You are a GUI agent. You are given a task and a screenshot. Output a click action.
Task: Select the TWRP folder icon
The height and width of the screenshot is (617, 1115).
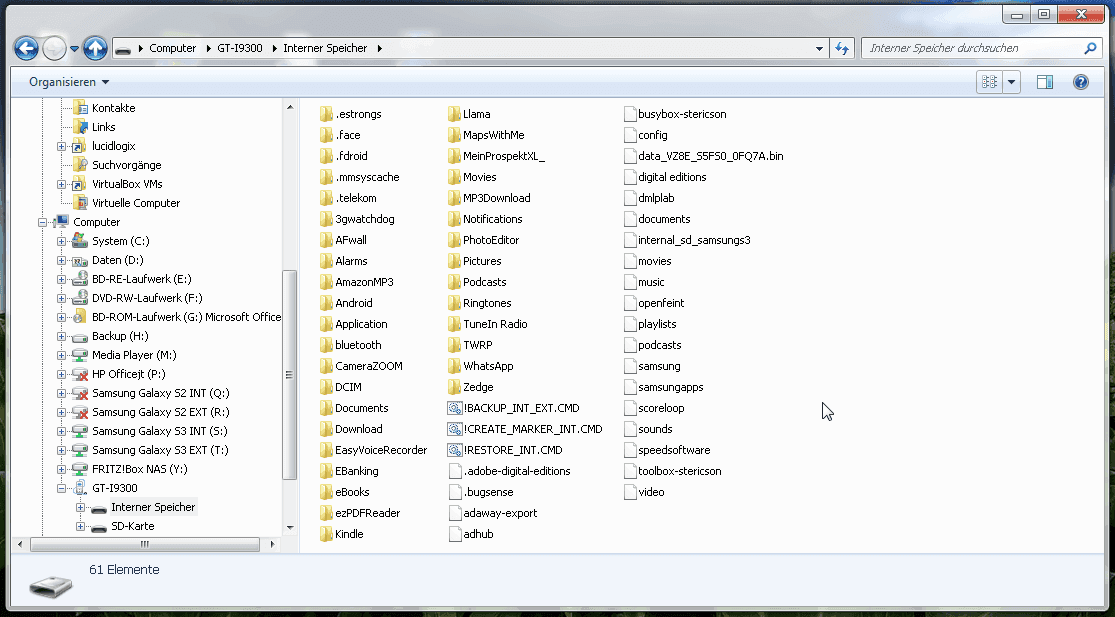click(x=454, y=345)
